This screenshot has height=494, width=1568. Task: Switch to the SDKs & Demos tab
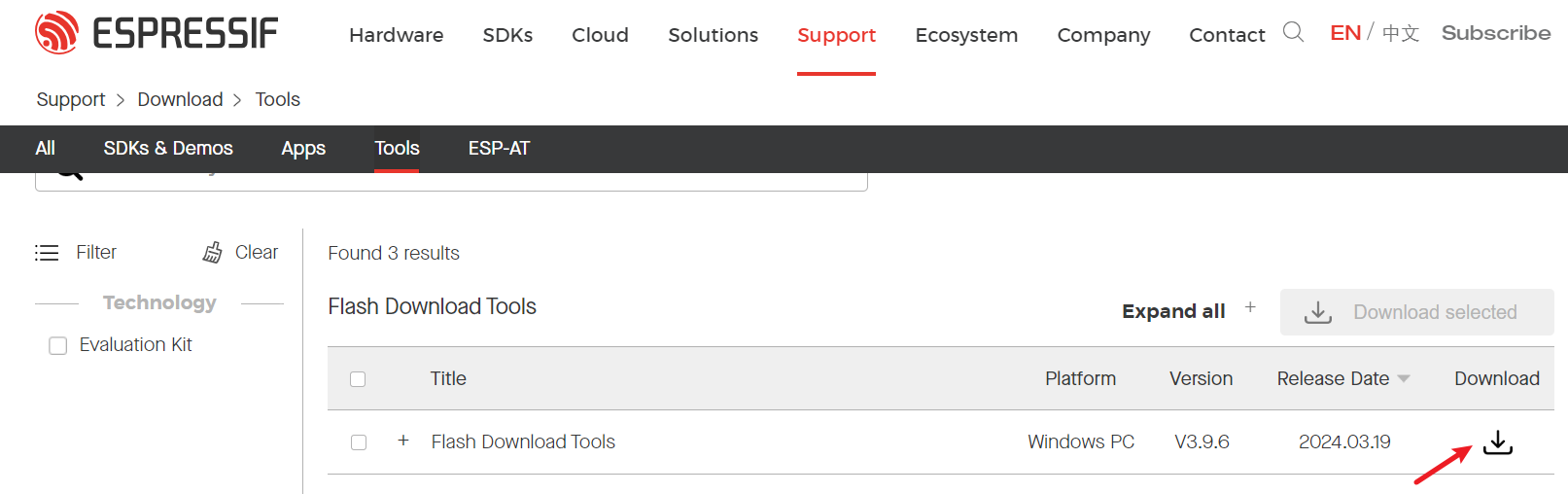coord(168,148)
